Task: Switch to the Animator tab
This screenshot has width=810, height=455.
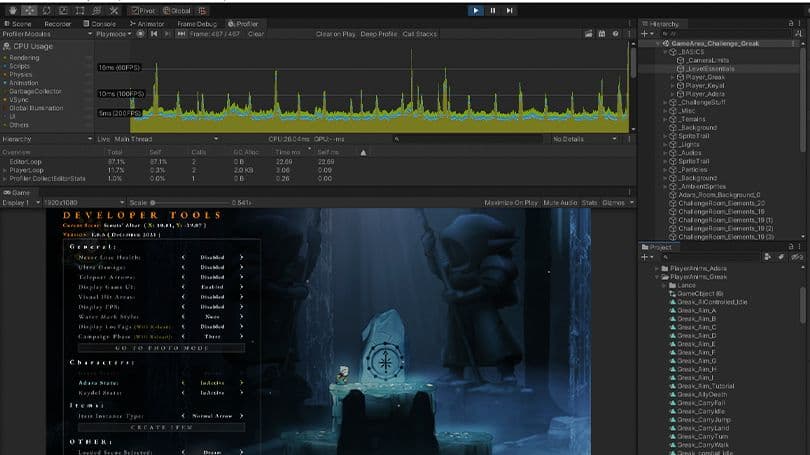Action: point(149,22)
